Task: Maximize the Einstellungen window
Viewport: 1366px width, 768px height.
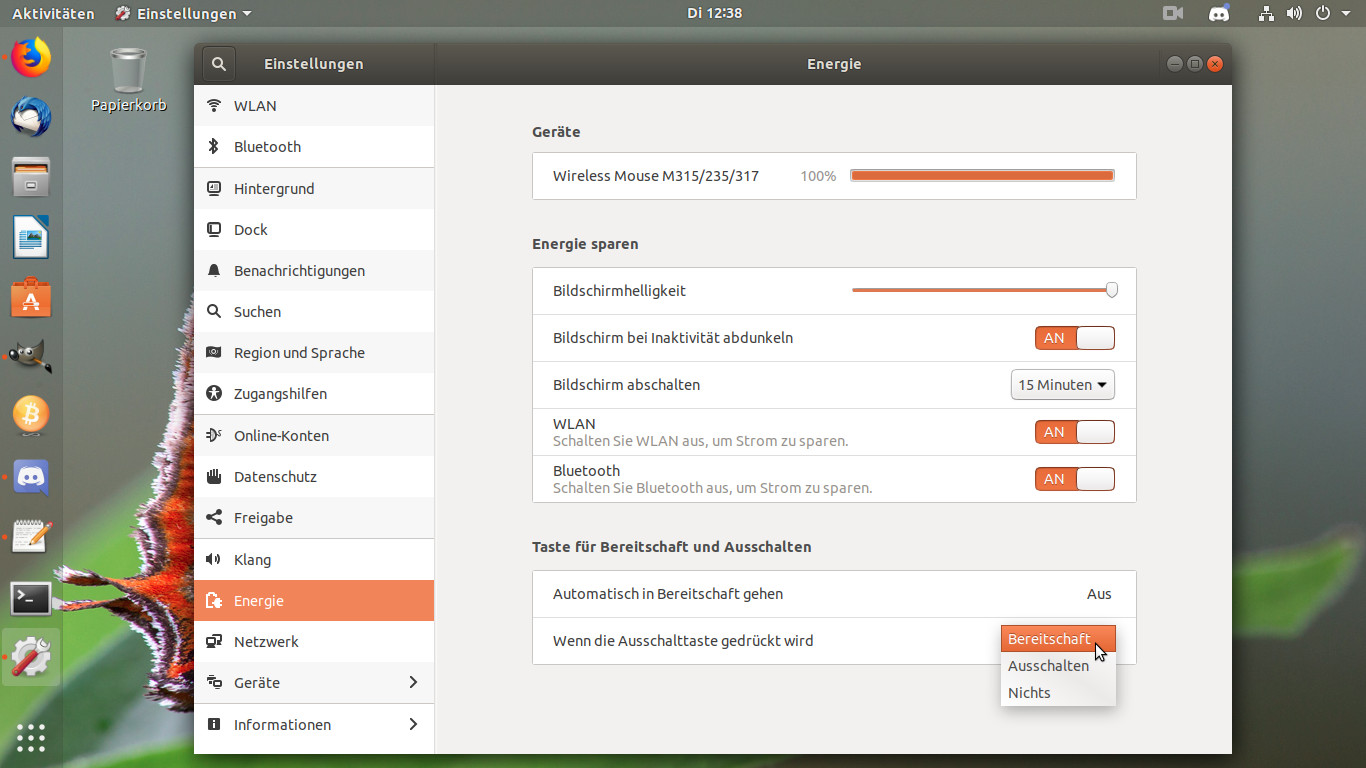Action: tap(1195, 64)
